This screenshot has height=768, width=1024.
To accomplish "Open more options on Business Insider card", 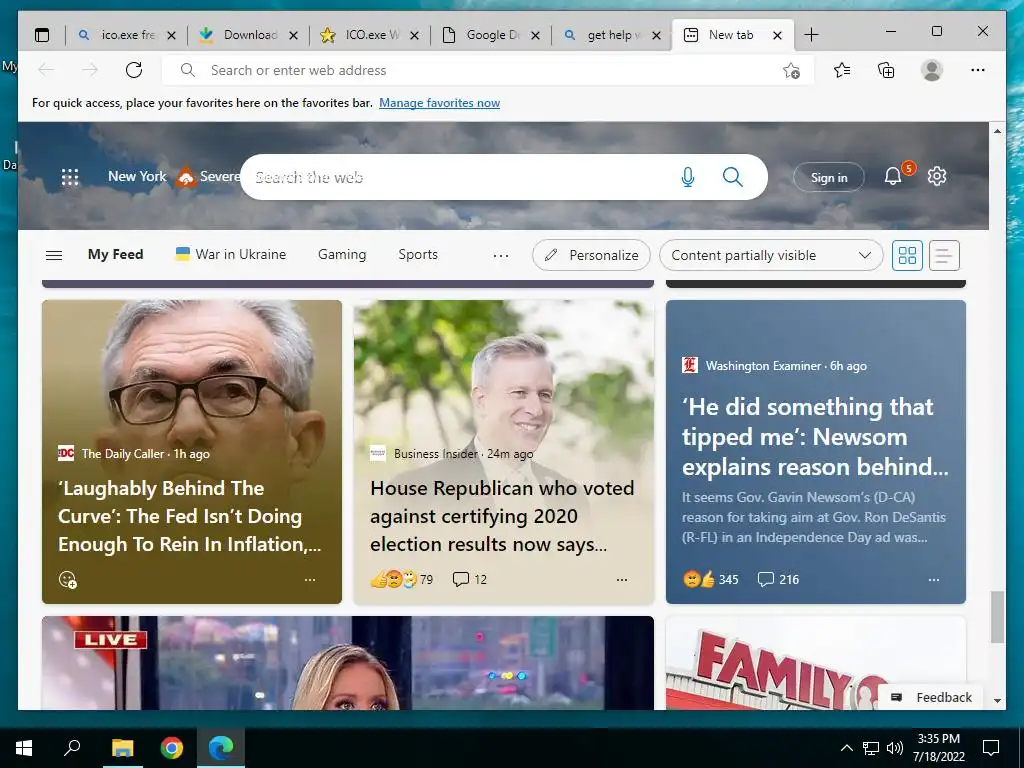I will [x=622, y=579].
